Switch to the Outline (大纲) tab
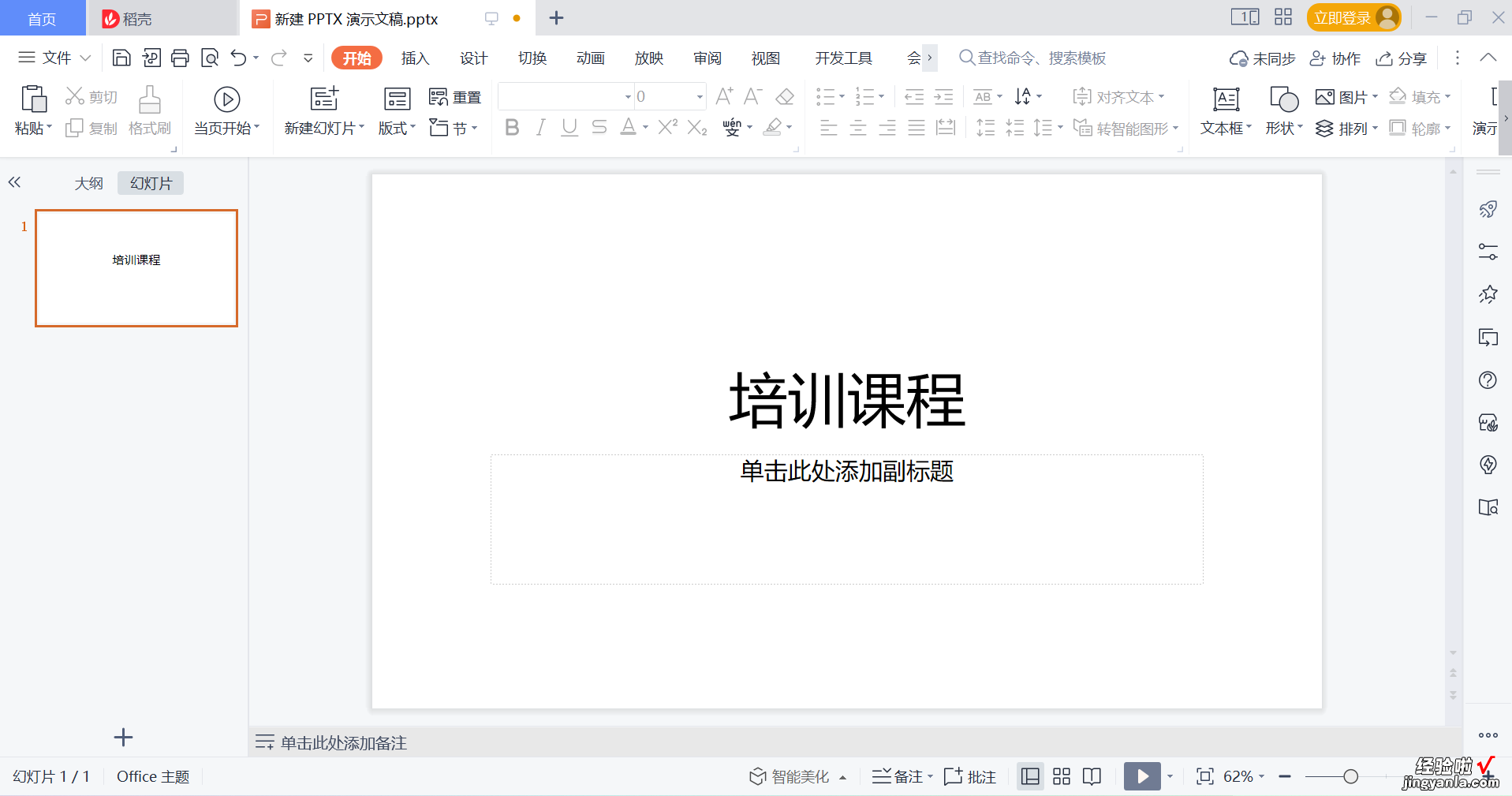1512x796 pixels. coord(89,183)
